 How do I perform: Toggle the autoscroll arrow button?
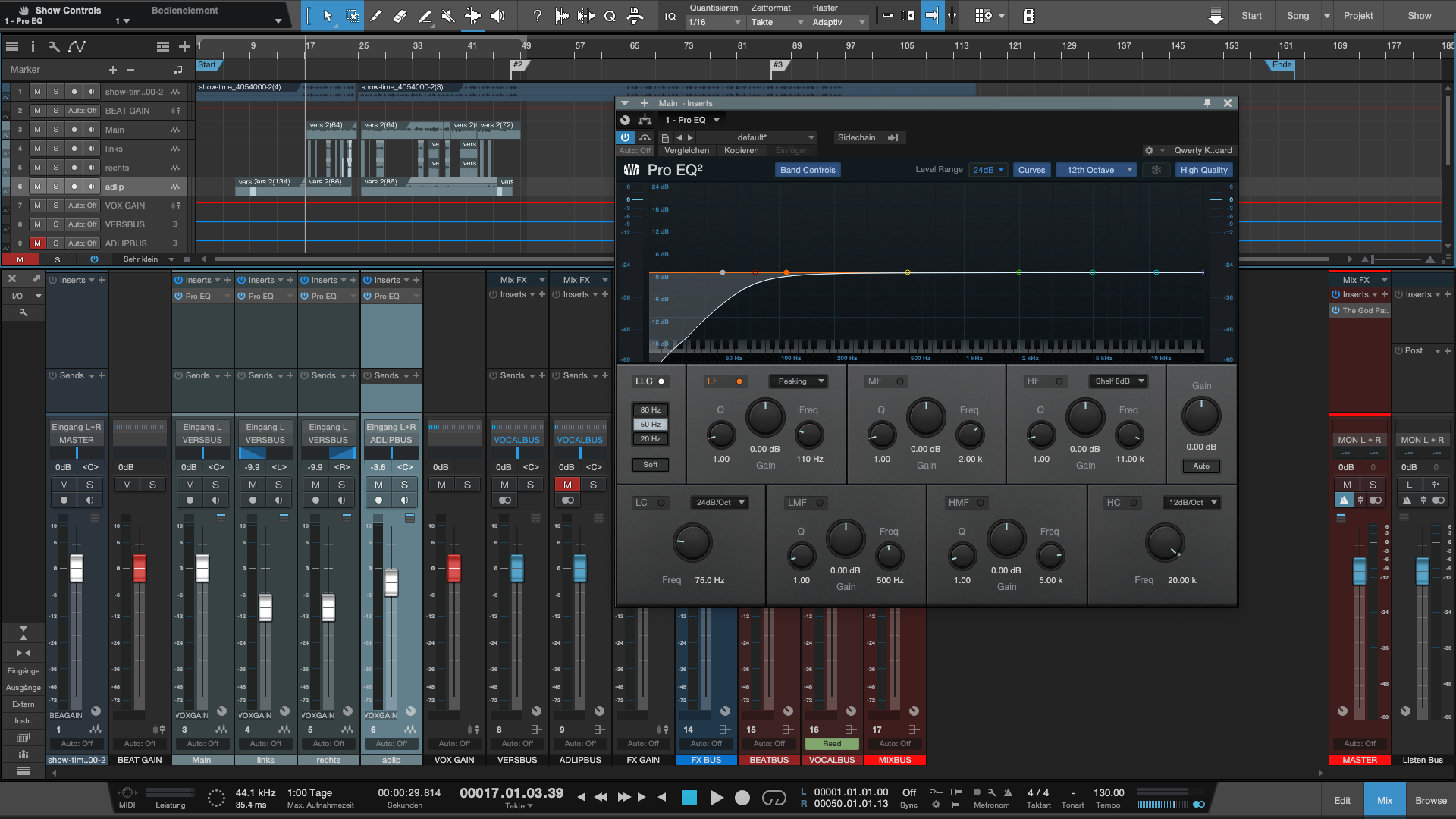[931, 16]
